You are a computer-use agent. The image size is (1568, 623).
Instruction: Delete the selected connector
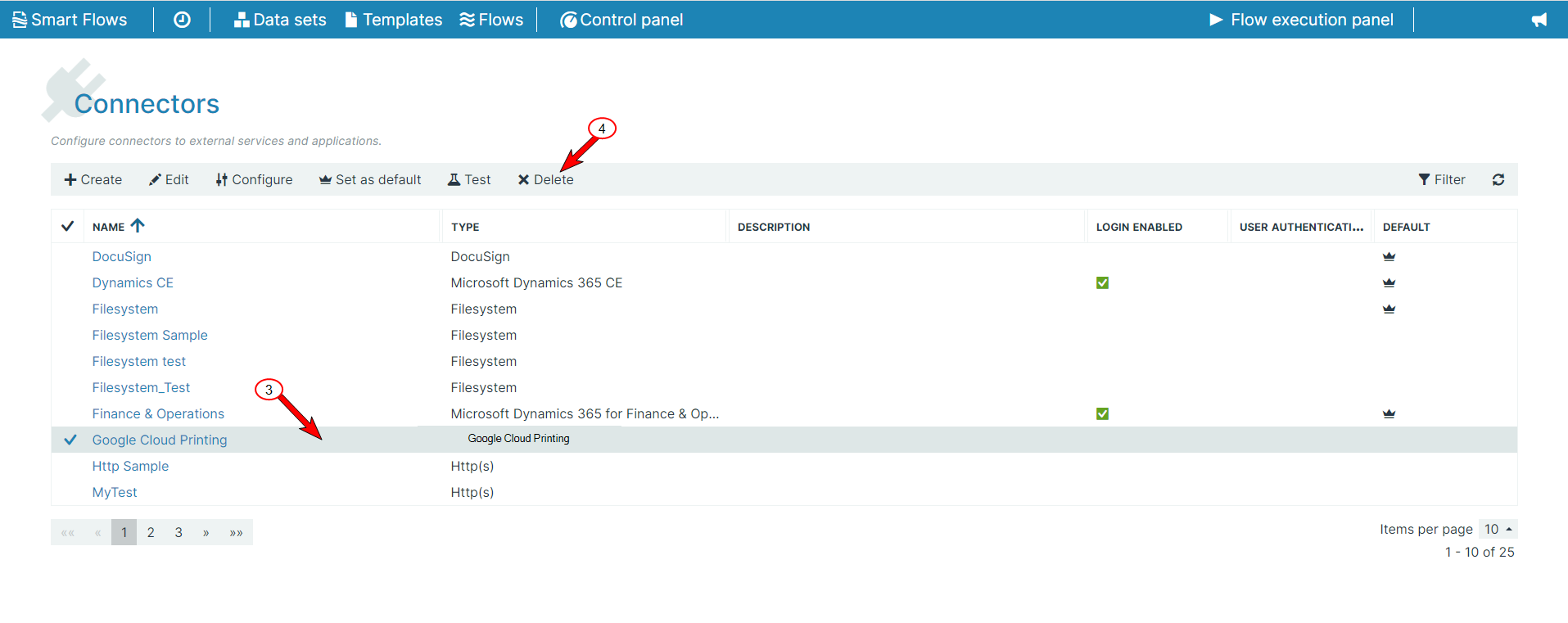545,179
